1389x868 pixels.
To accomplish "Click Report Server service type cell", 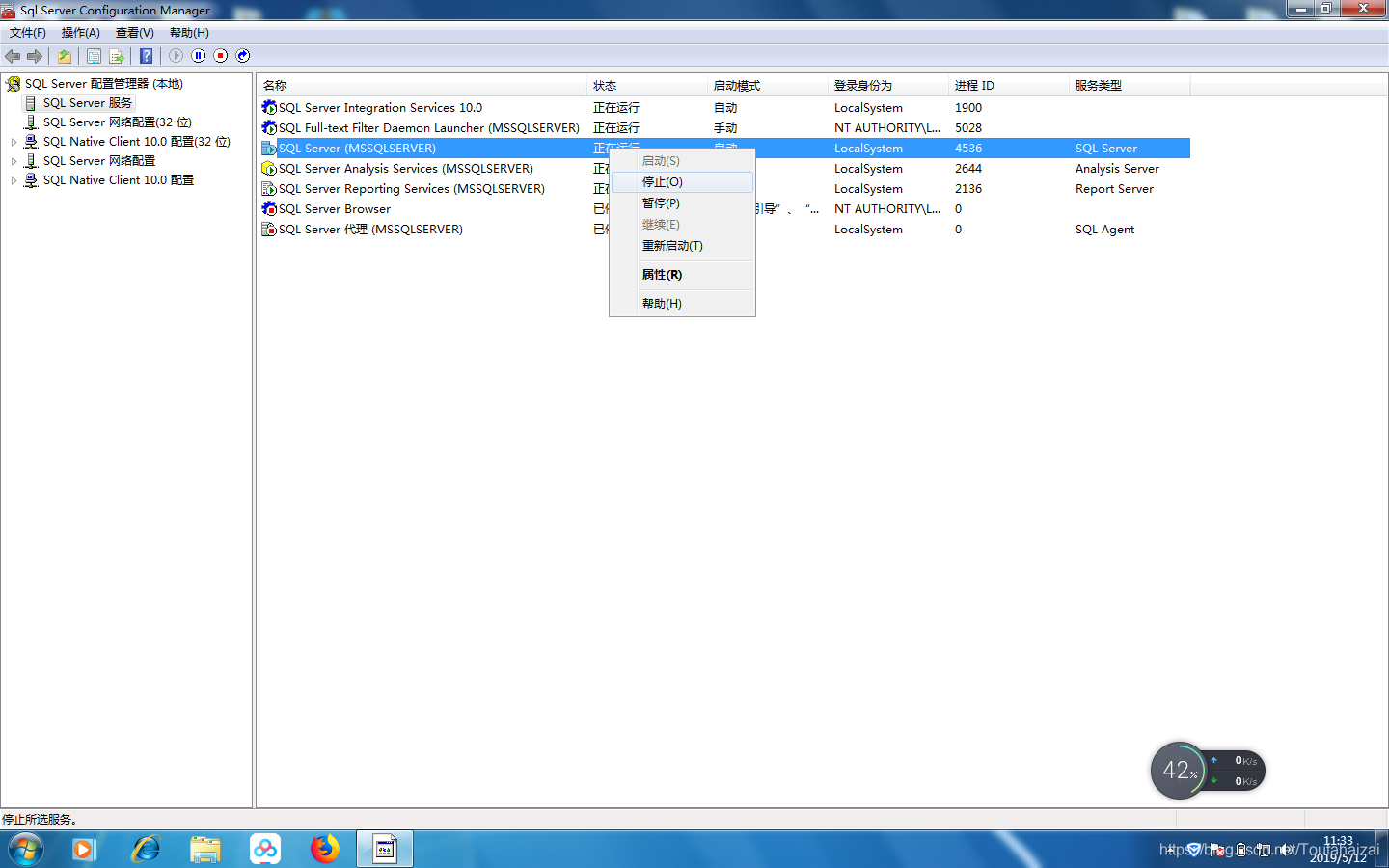I will [x=1114, y=189].
